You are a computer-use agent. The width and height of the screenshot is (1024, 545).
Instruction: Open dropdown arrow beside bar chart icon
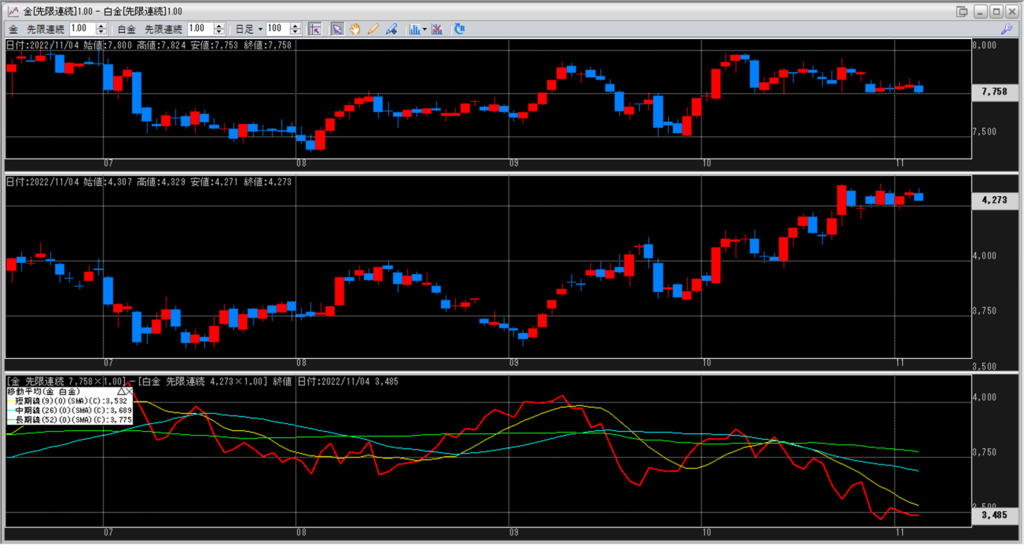coord(425,29)
